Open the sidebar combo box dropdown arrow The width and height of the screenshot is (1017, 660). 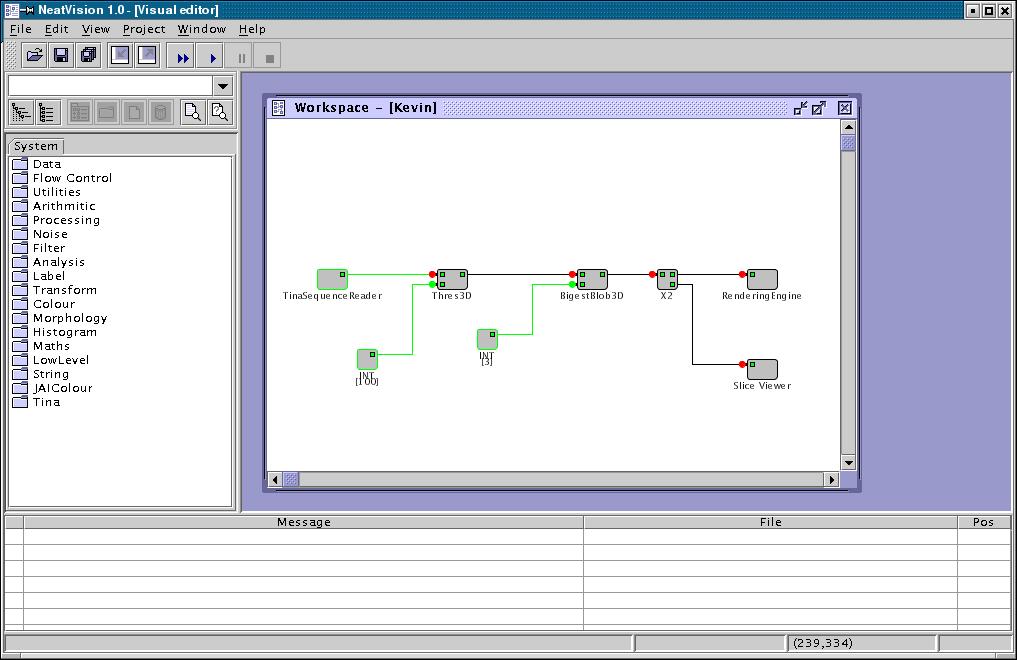(x=223, y=86)
